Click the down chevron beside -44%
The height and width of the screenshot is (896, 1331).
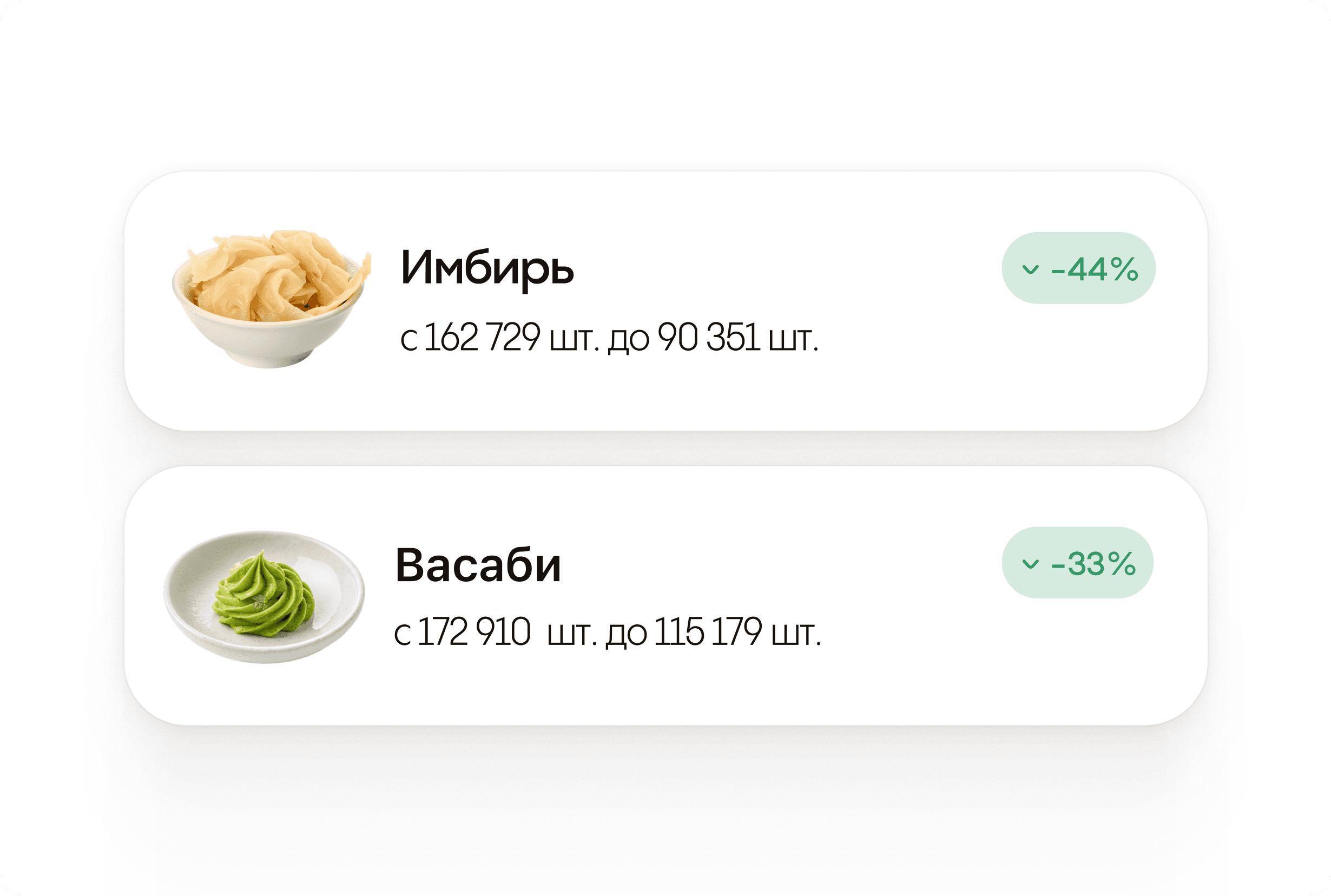coord(1030,269)
